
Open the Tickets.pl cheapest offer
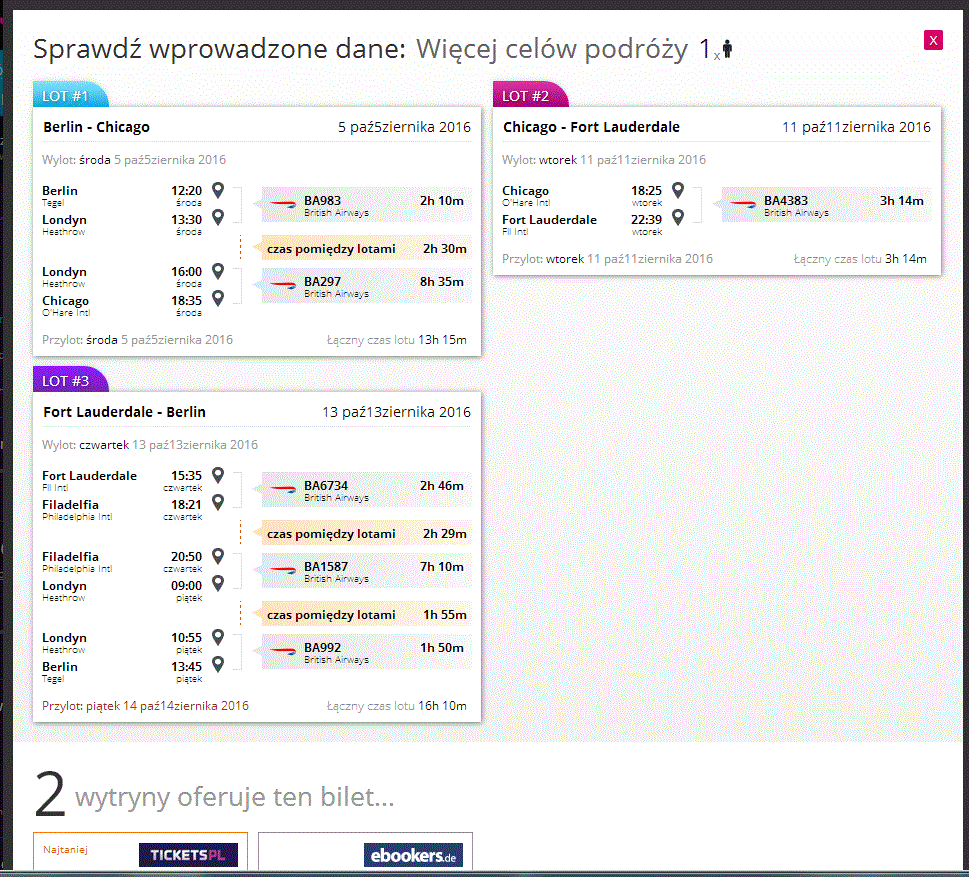140,852
